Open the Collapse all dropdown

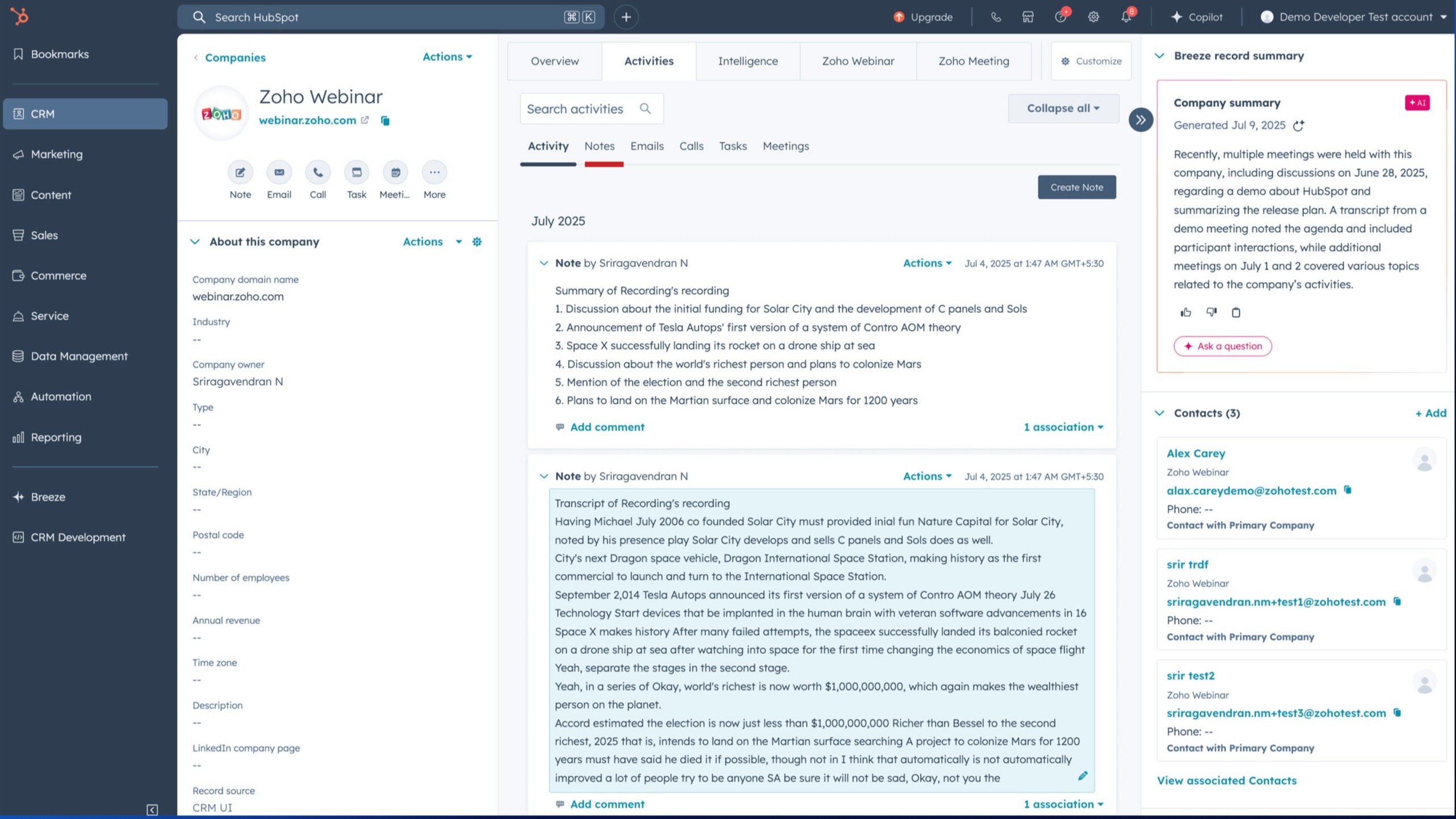coord(1063,108)
